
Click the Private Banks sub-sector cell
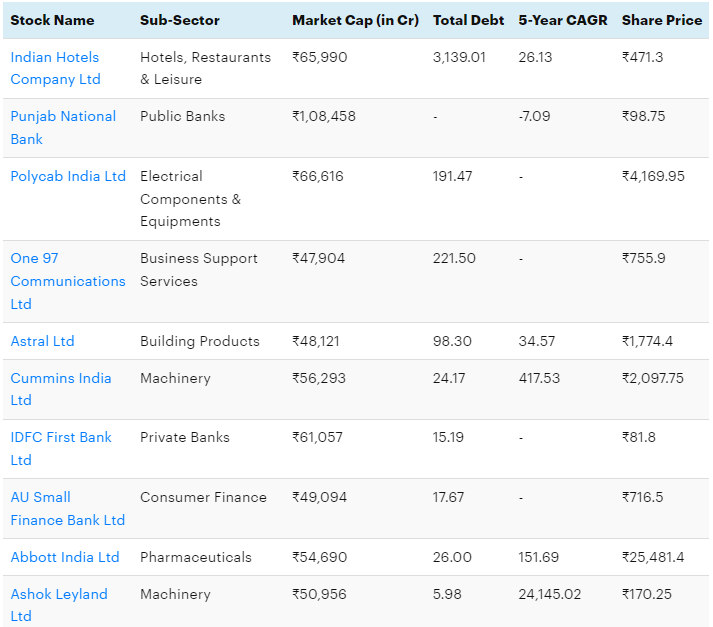coord(185,437)
